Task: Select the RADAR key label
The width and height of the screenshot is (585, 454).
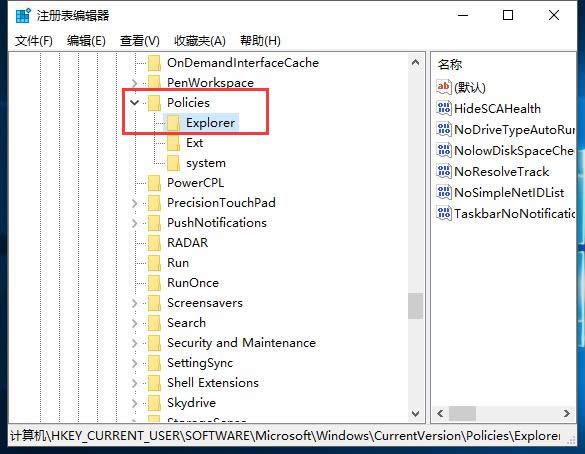Action: point(187,243)
